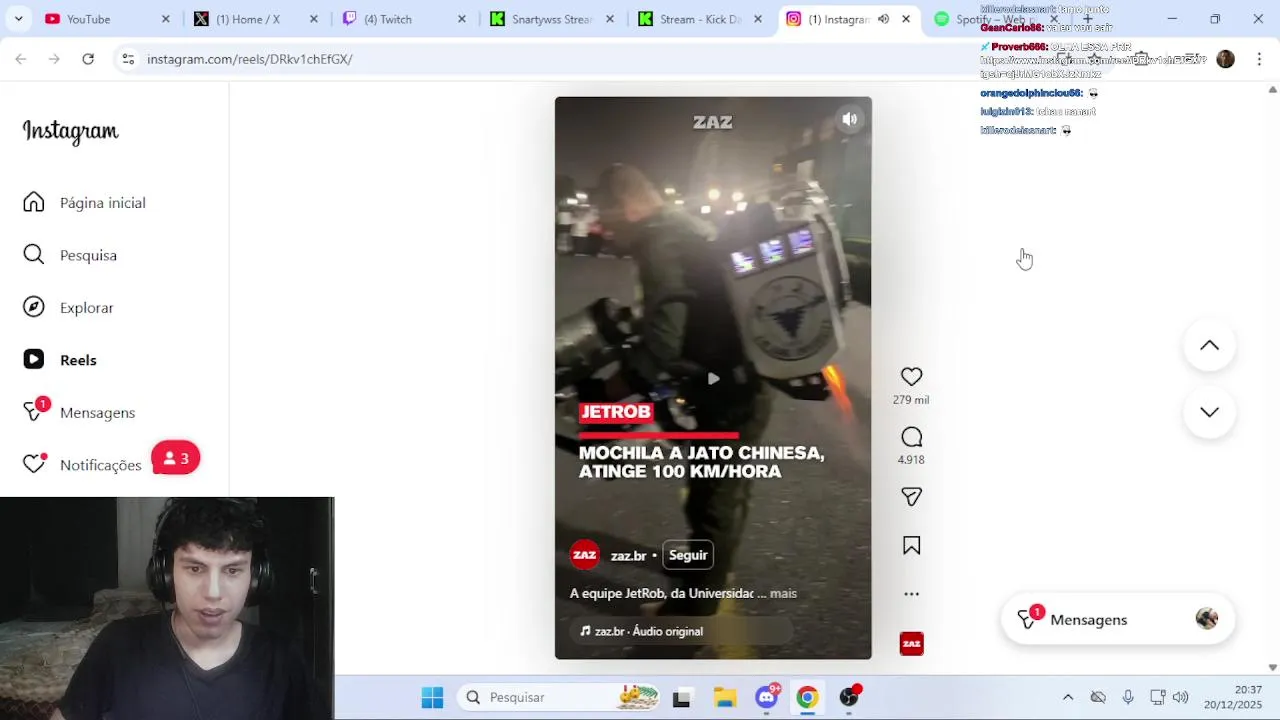Open the Chrome three-dot menu
The width and height of the screenshot is (1280, 720).
pyautogui.click(x=1258, y=59)
